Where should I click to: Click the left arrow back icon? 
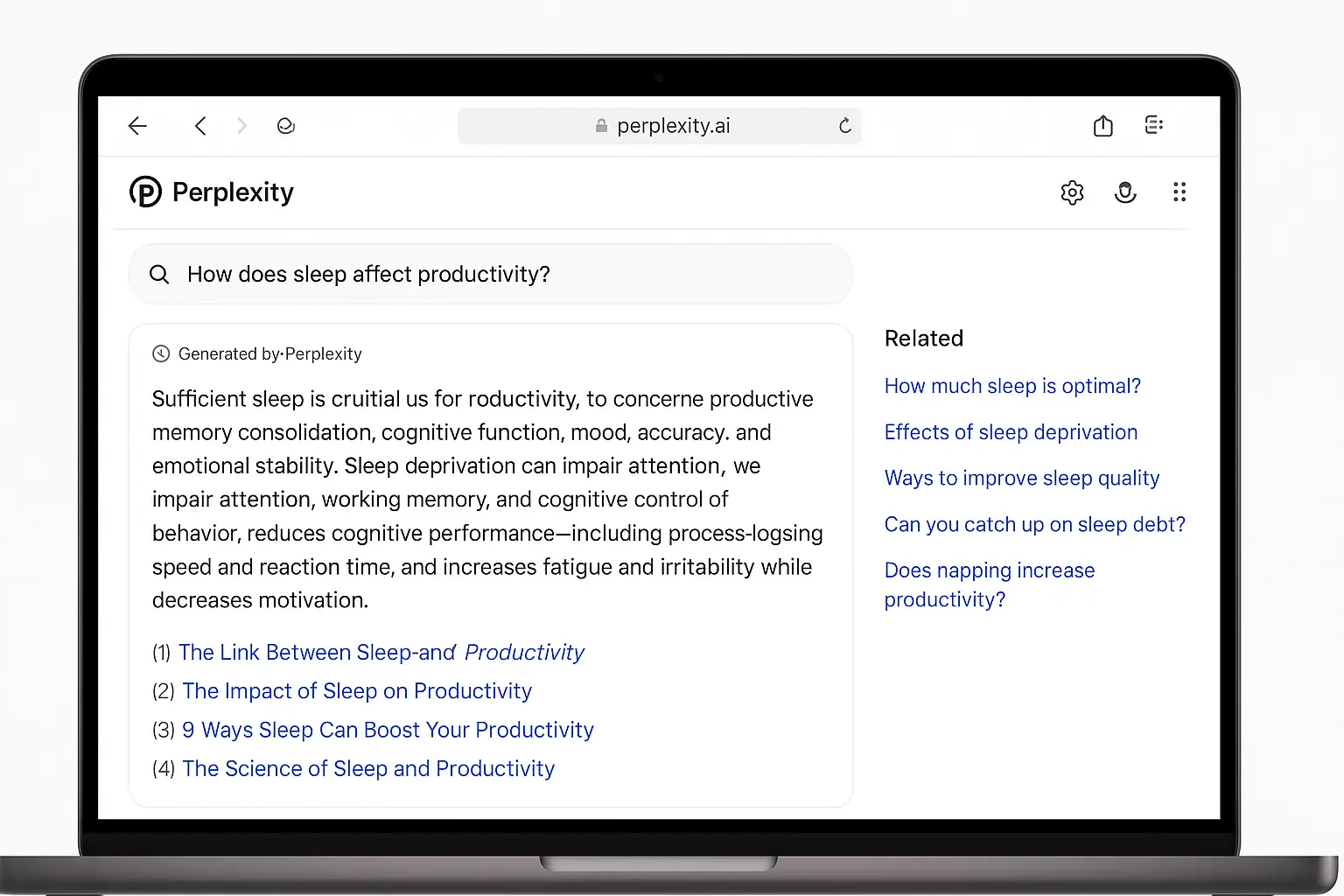click(x=137, y=126)
